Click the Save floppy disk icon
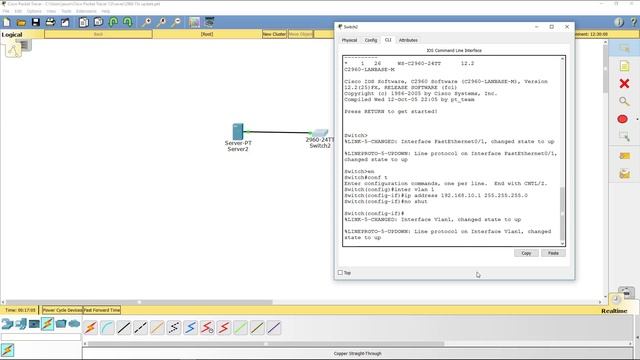 pyautogui.click(x=36, y=22)
